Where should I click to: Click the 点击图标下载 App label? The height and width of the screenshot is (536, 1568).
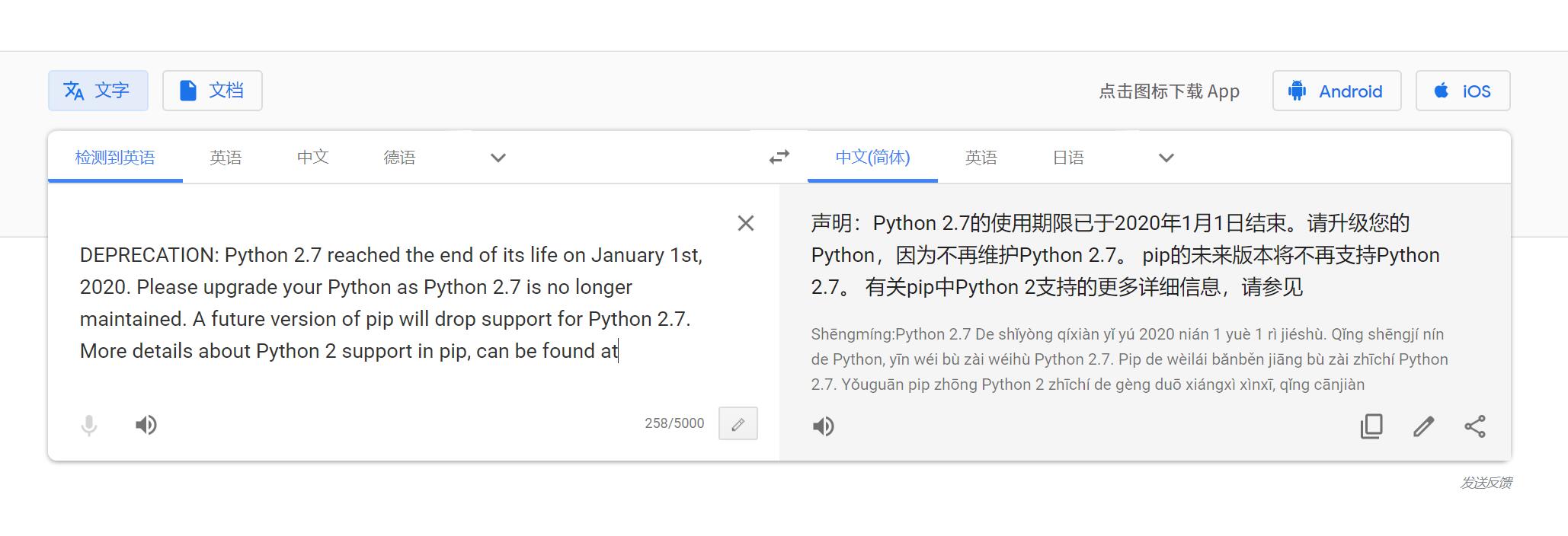tap(1169, 91)
